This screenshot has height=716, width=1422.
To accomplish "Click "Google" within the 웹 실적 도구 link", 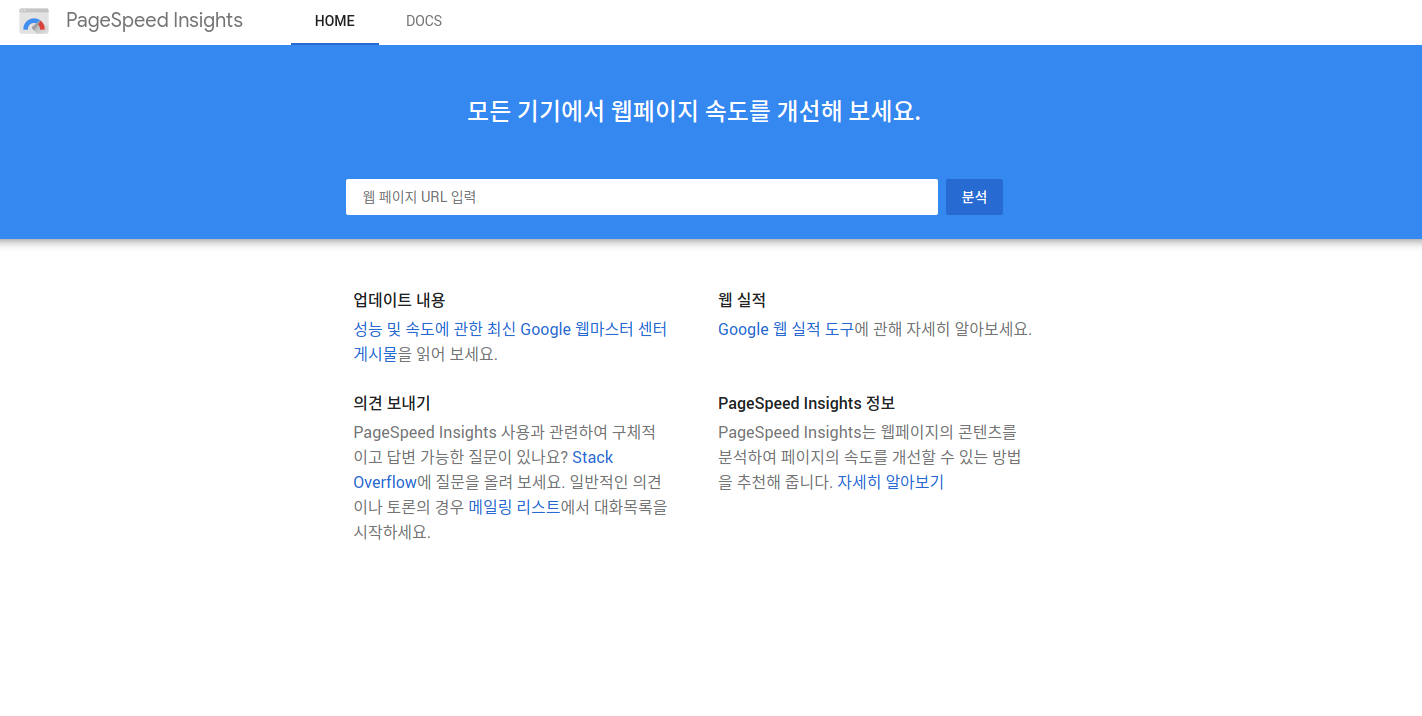I will click(x=742, y=328).
